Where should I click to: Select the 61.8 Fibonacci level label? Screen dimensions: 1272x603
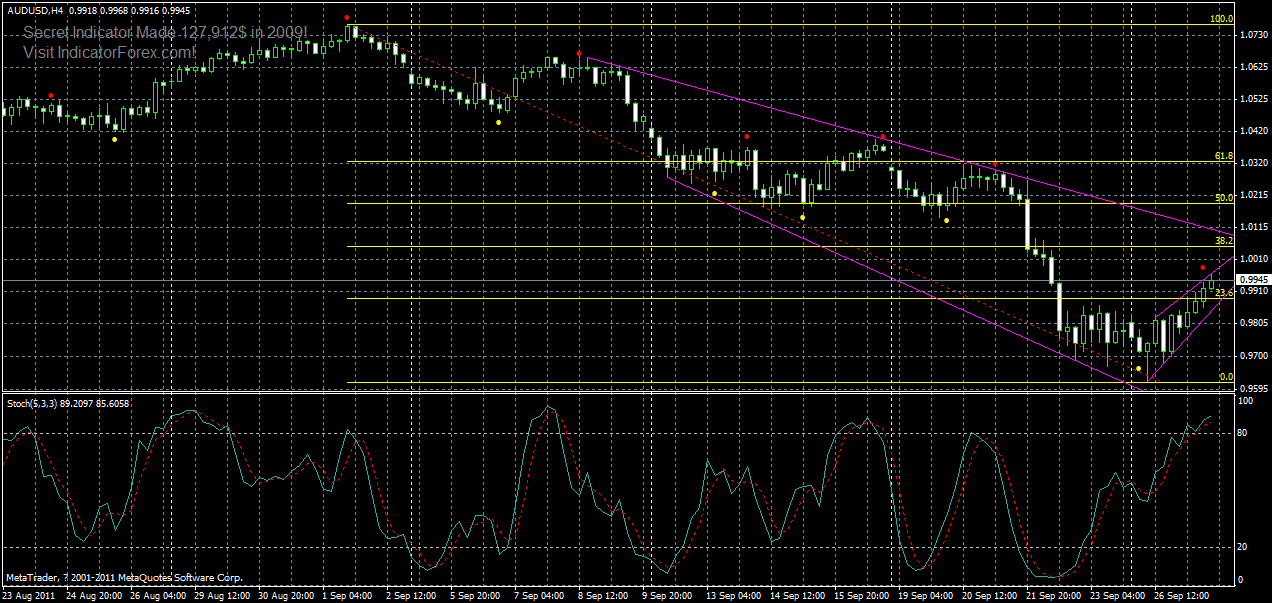point(1222,156)
